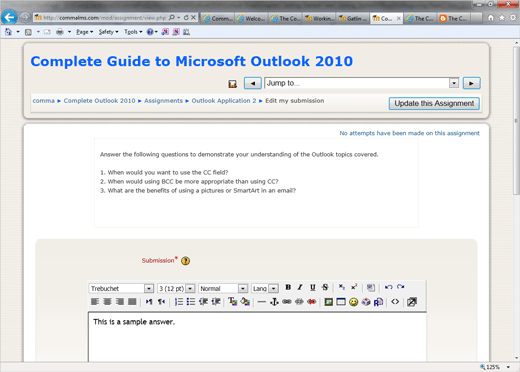Click the browser address bar URL
The image size is (520, 372).
pyautogui.click(x=104, y=18)
